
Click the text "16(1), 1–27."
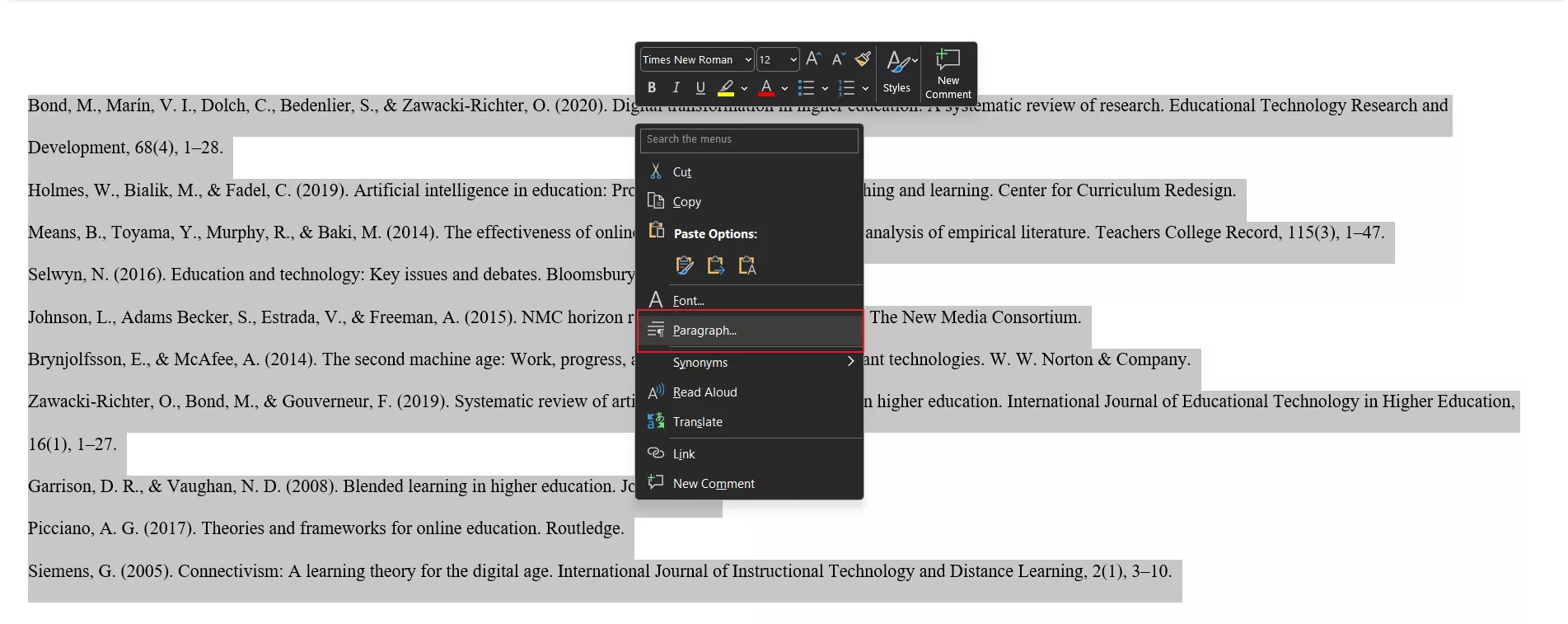coord(73,444)
